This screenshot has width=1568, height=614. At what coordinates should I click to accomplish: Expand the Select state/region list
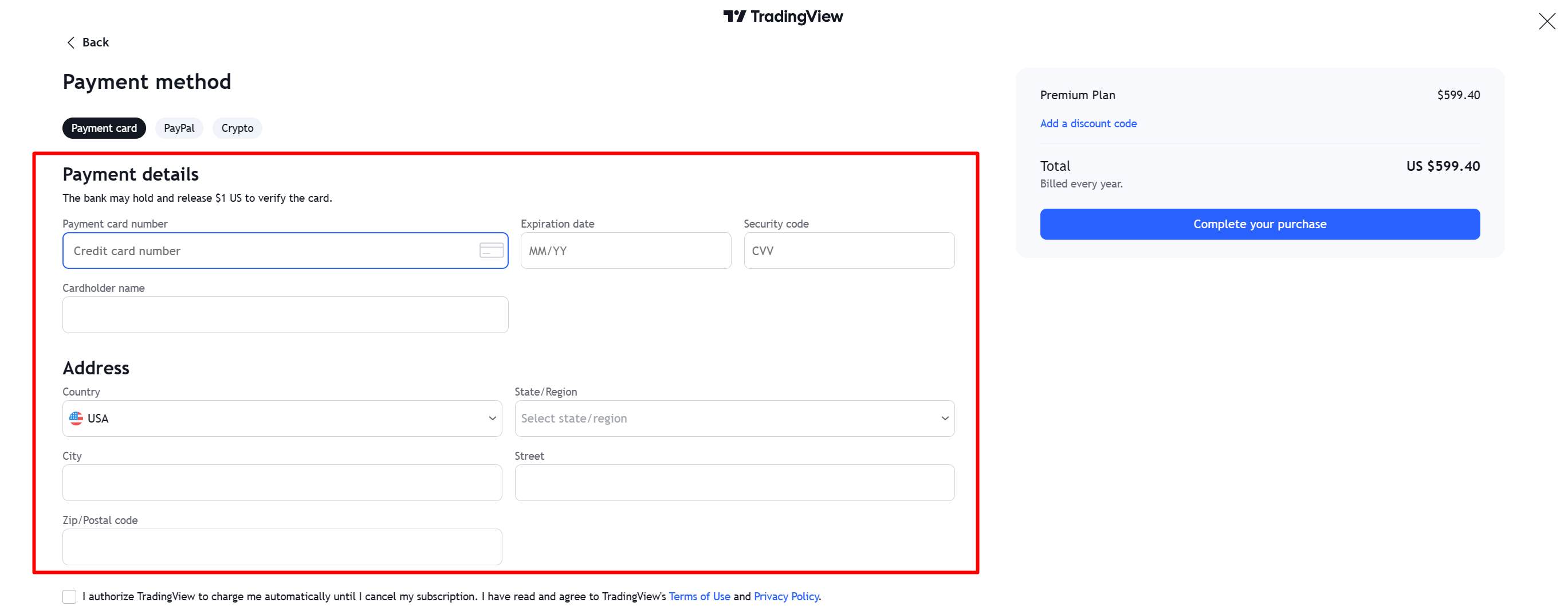pyautogui.click(x=733, y=419)
